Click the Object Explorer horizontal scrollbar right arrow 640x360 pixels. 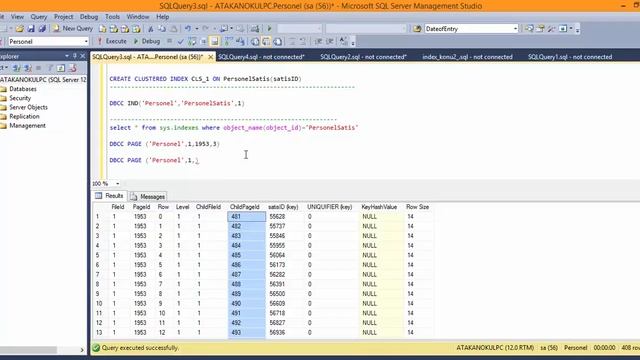(82, 350)
